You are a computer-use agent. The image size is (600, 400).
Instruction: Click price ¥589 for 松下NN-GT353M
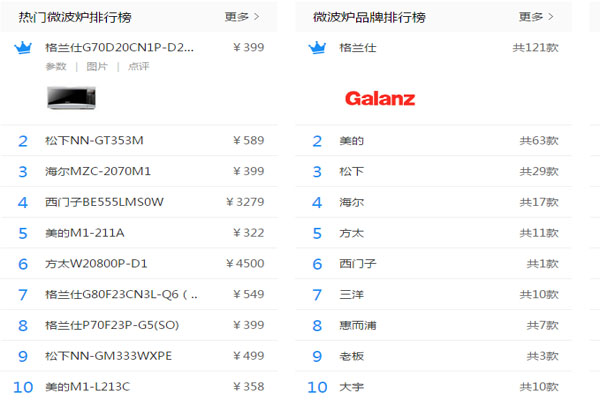tap(249, 140)
